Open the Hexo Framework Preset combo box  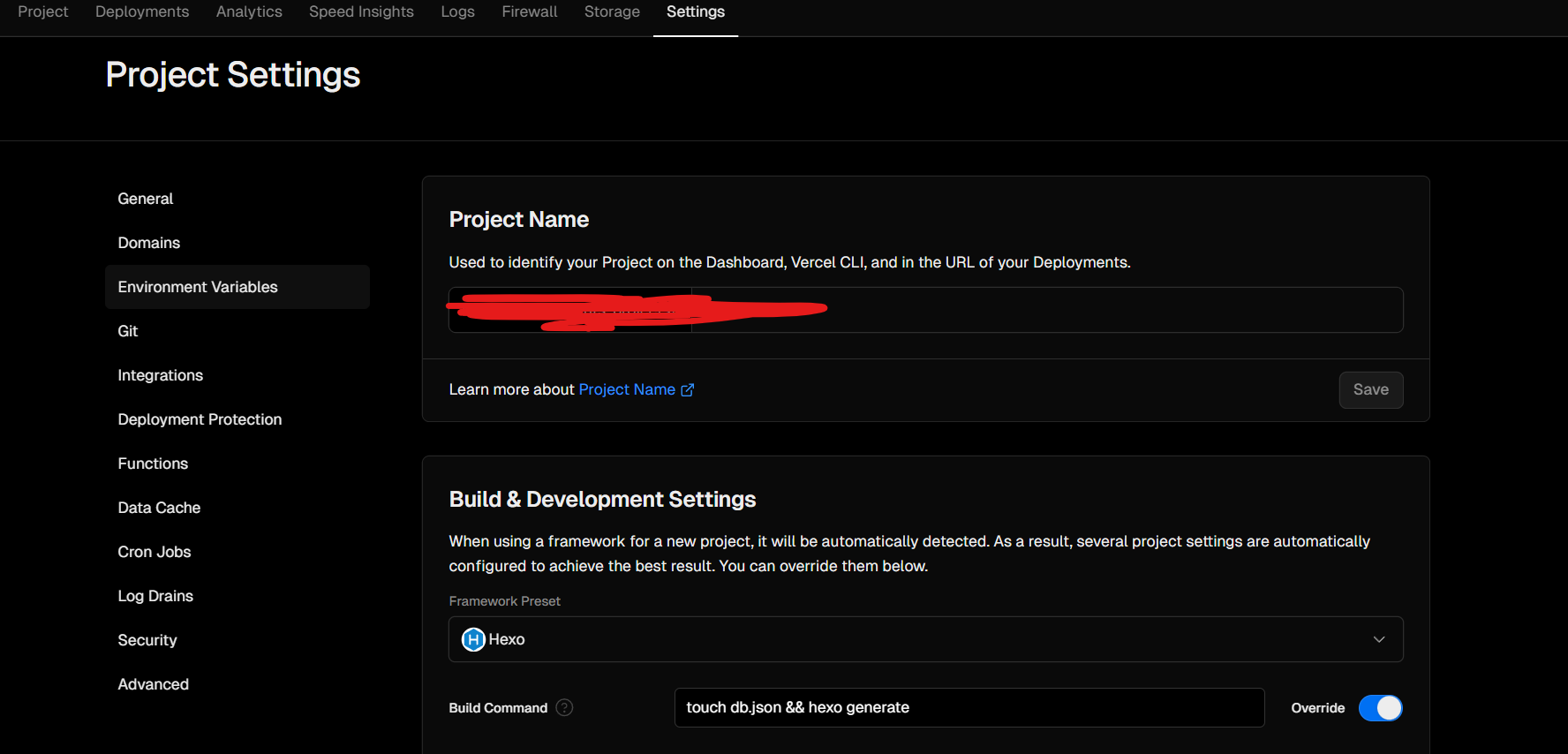coord(924,639)
